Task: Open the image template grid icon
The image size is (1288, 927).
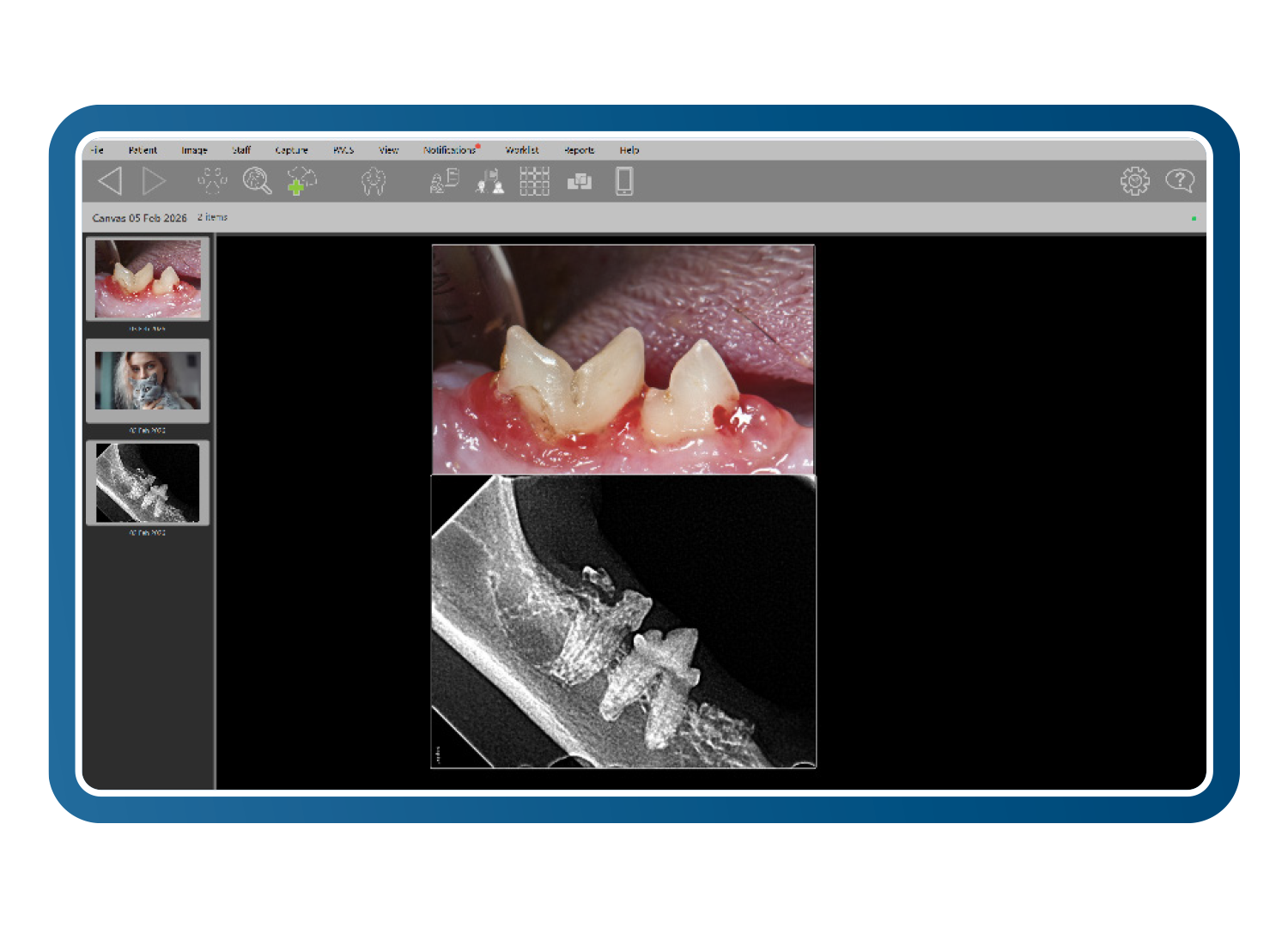Action: pos(534,182)
